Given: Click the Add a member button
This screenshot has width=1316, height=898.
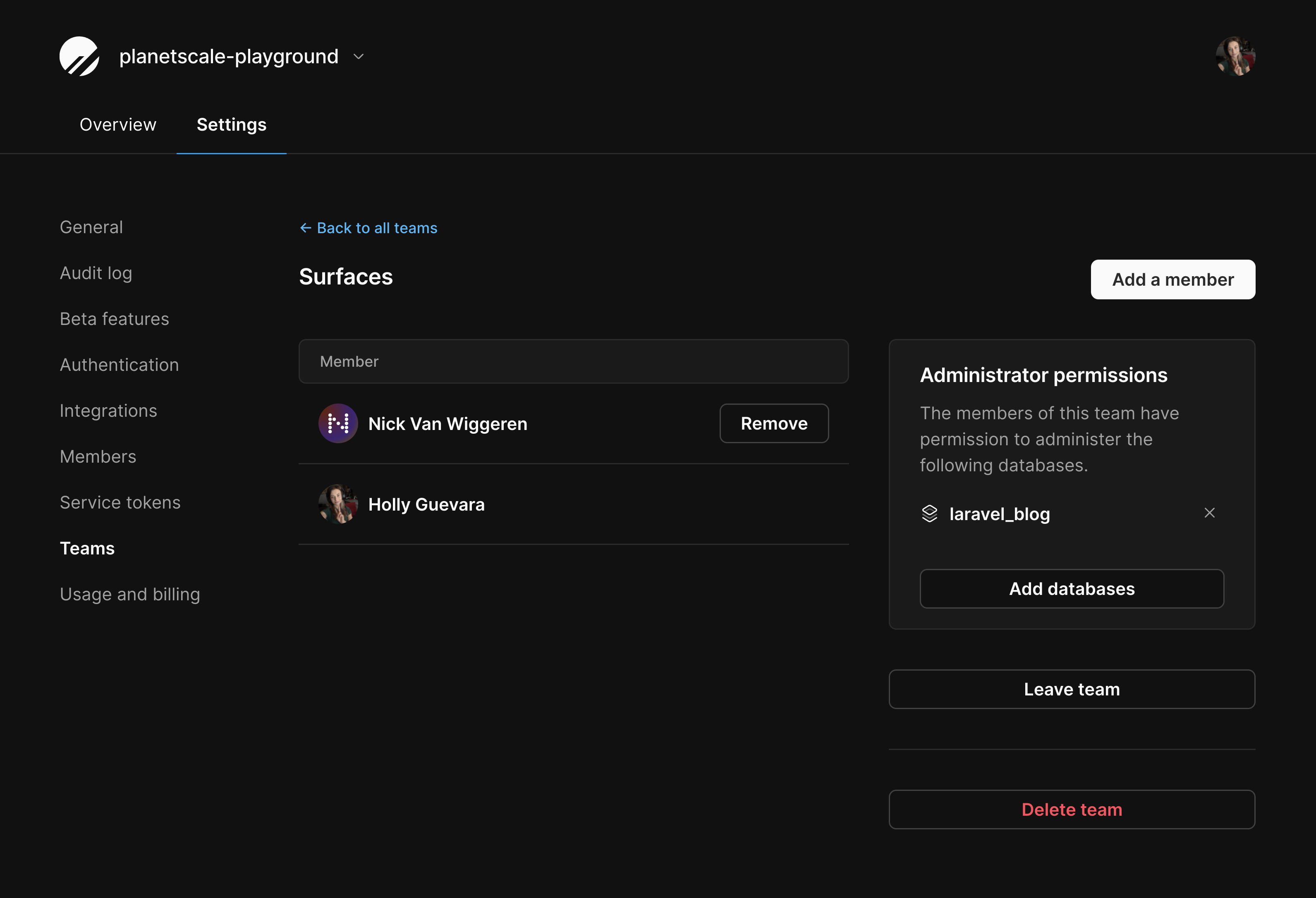Looking at the screenshot, I should [1173, 279].
